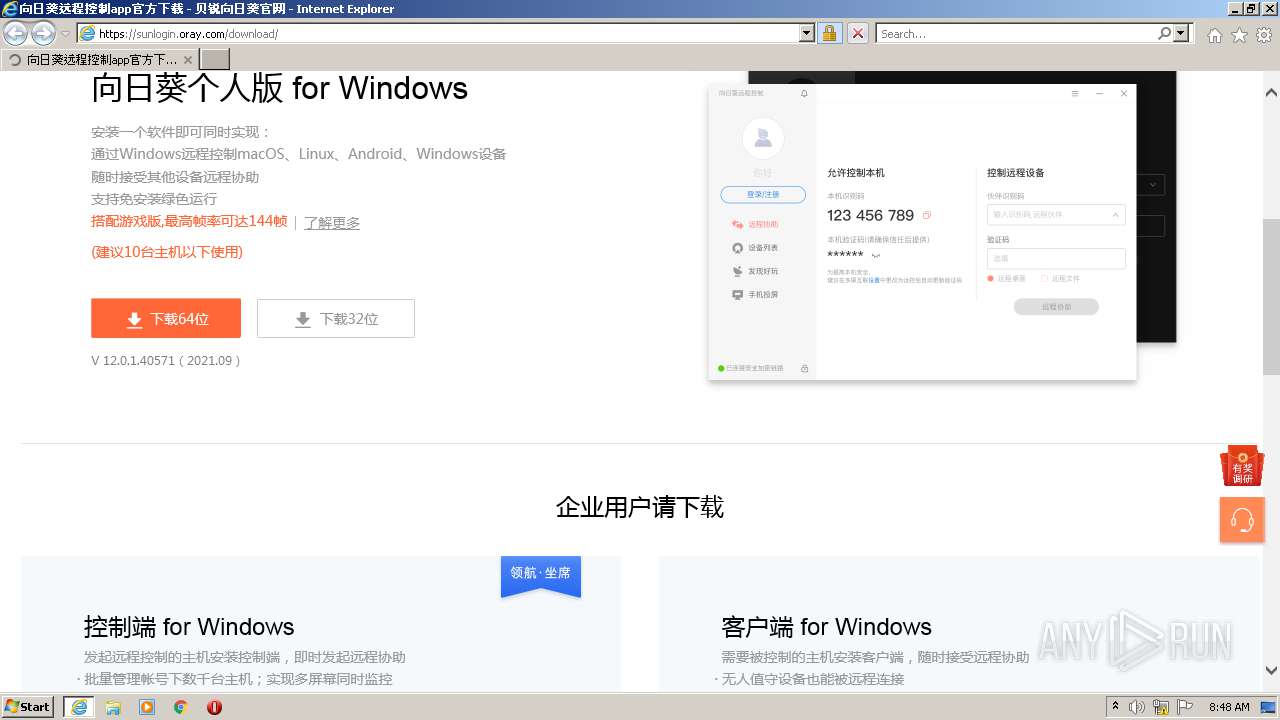Open Favorites via the star icon
The height and width of the screenshot is (720, 1280).
point(1239,35)
